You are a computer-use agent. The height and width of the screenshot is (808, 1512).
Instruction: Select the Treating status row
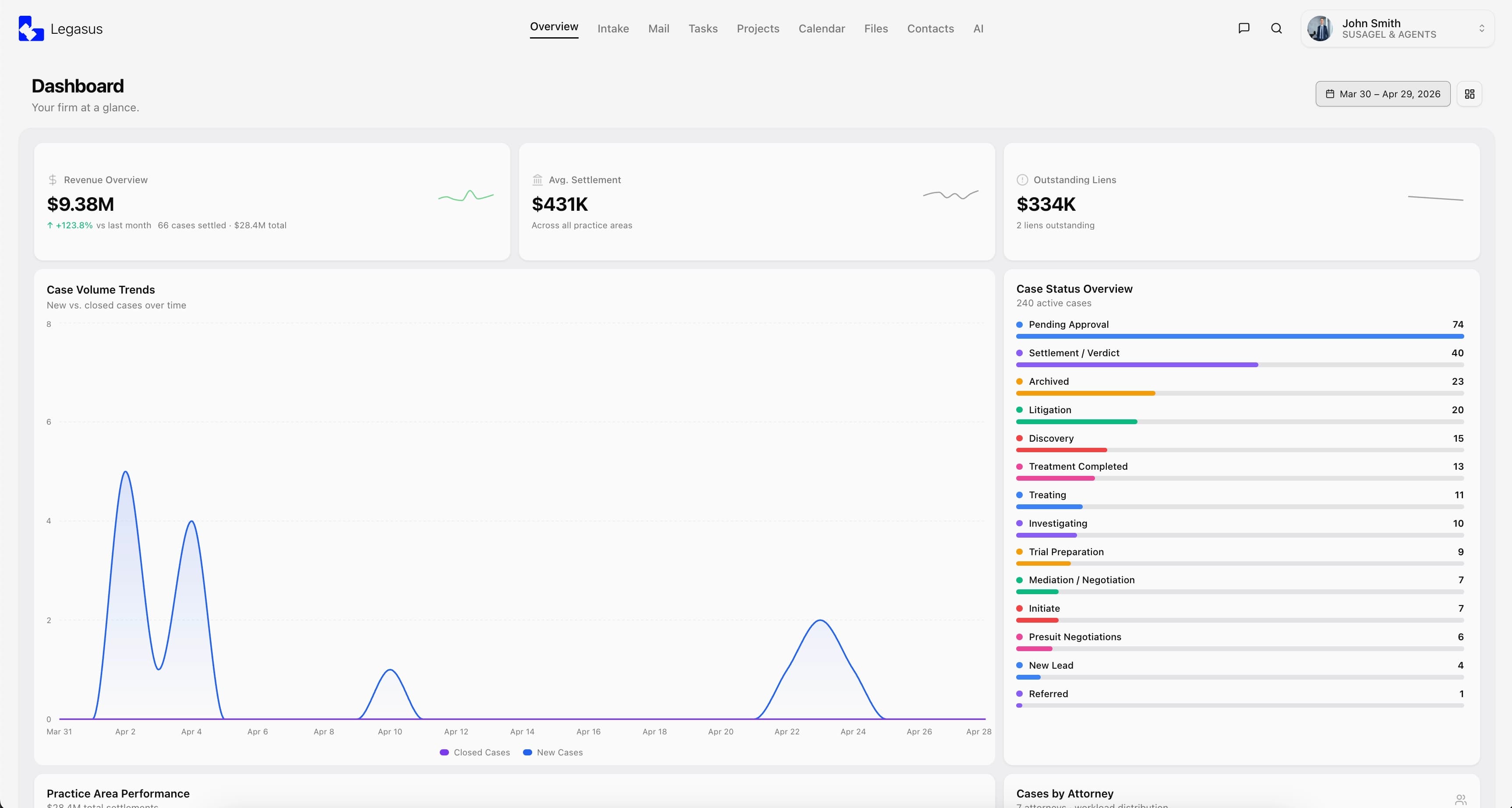coord(1240,500)
